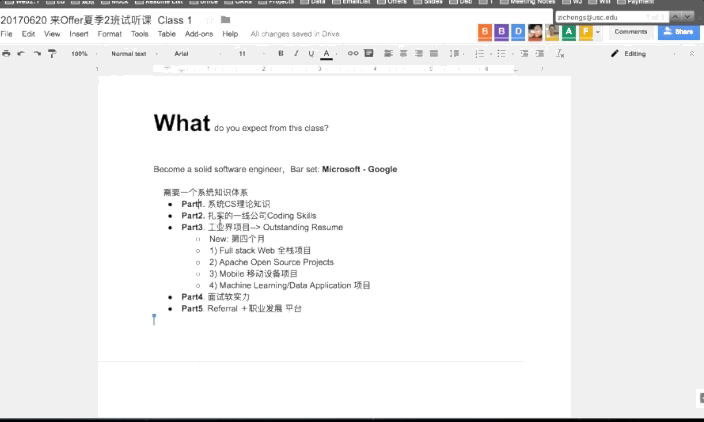The width and height of the screenshot is (704, 422).
Task: Click the blue D collaborator avatar
Action: [518, 32]
